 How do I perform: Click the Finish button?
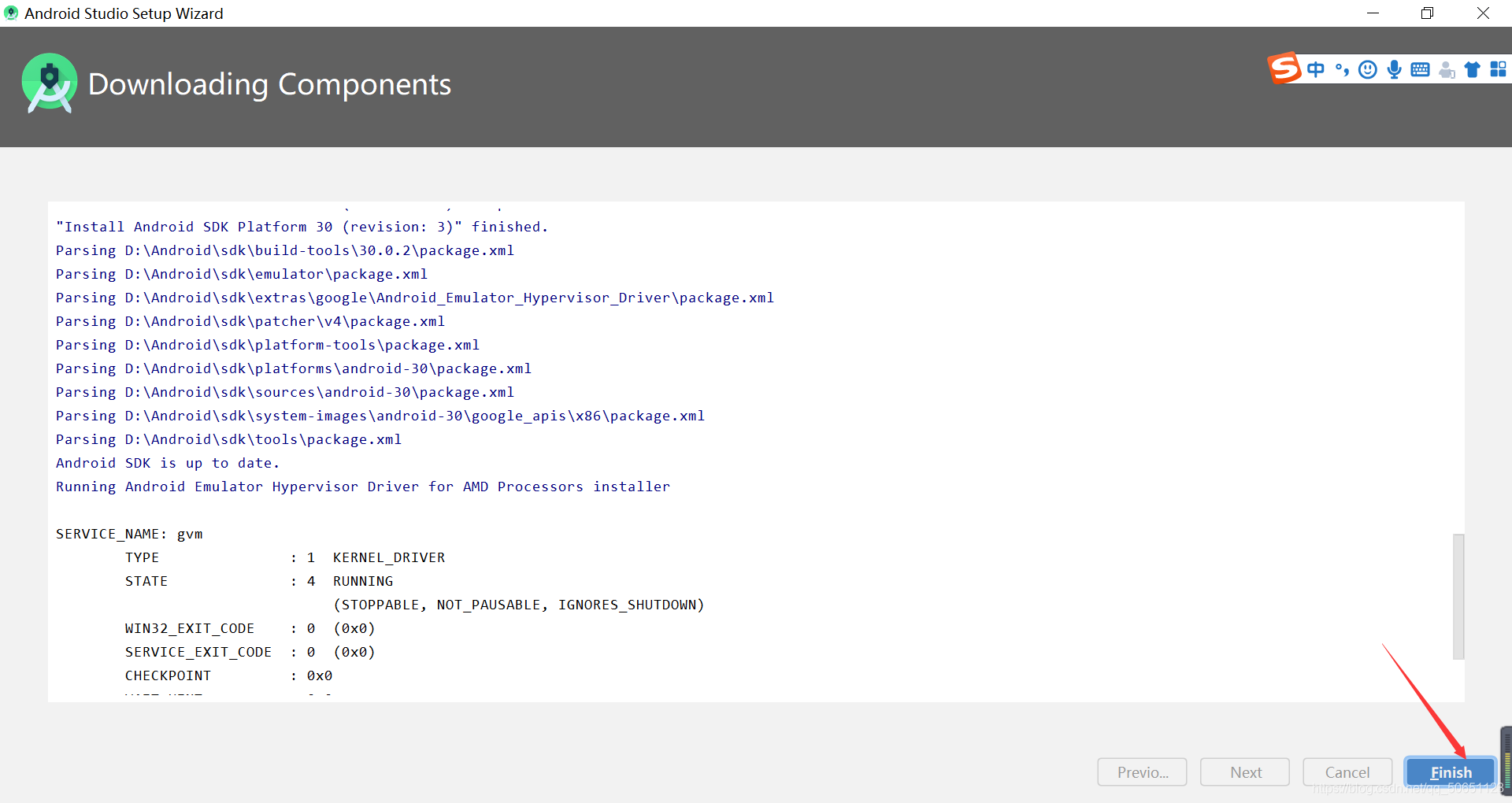pyautogui.click(x=1451, y=772)
